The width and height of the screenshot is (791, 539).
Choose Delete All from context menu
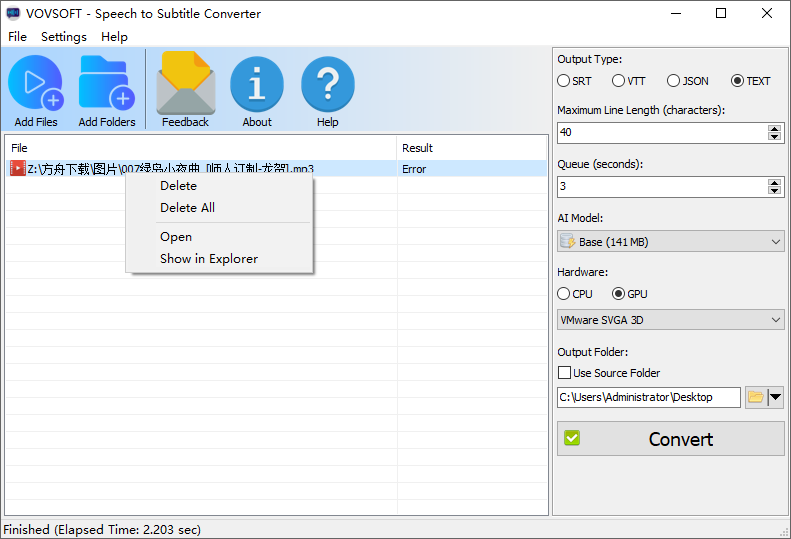tap(219, 207)
